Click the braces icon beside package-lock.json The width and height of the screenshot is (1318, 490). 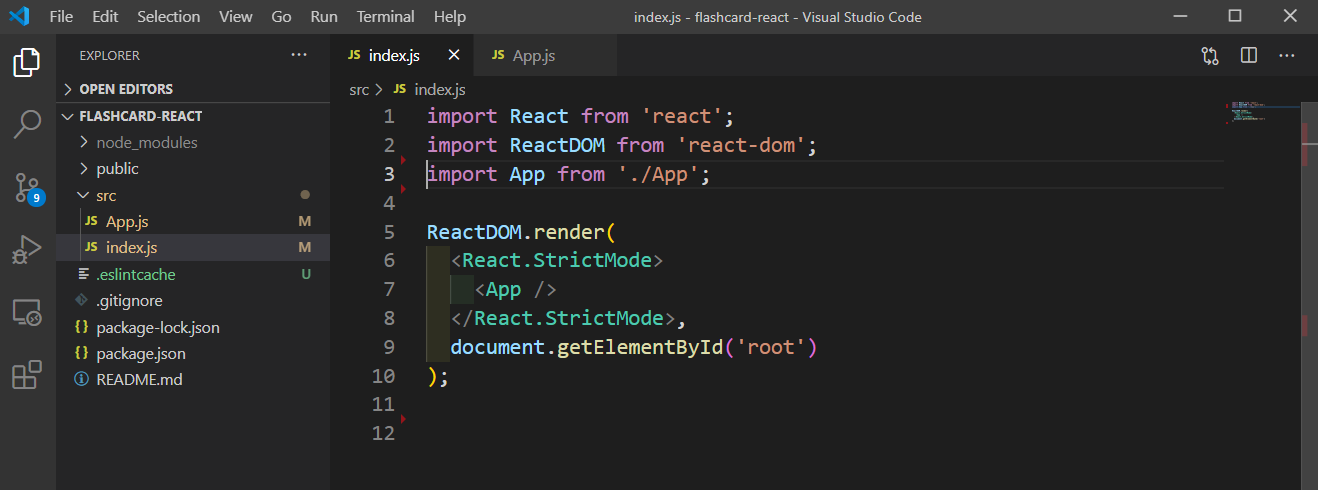81,327
